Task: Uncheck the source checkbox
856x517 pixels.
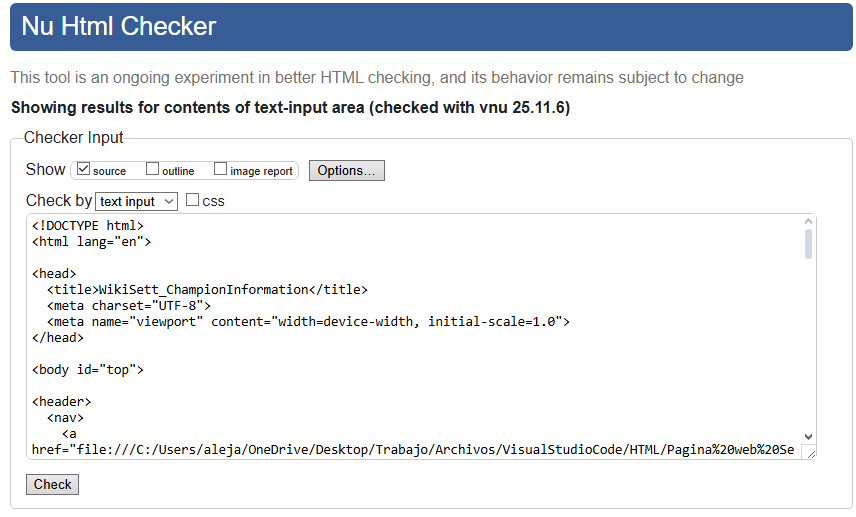Action: (84, 169)
